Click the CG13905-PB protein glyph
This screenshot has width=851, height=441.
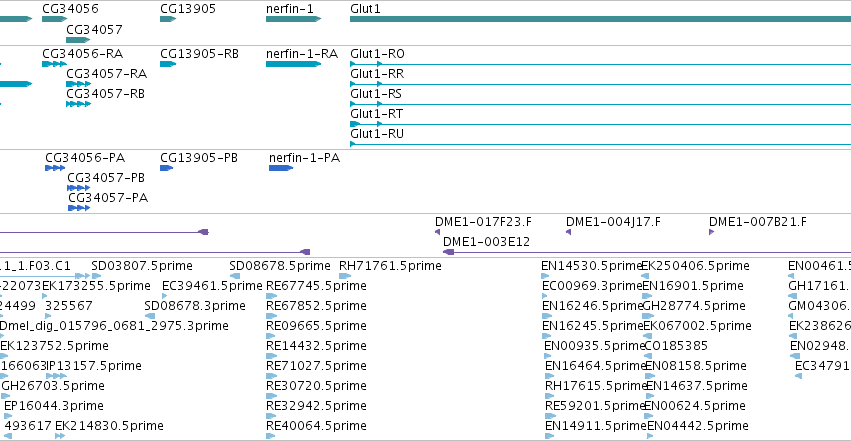click(167, 168)
